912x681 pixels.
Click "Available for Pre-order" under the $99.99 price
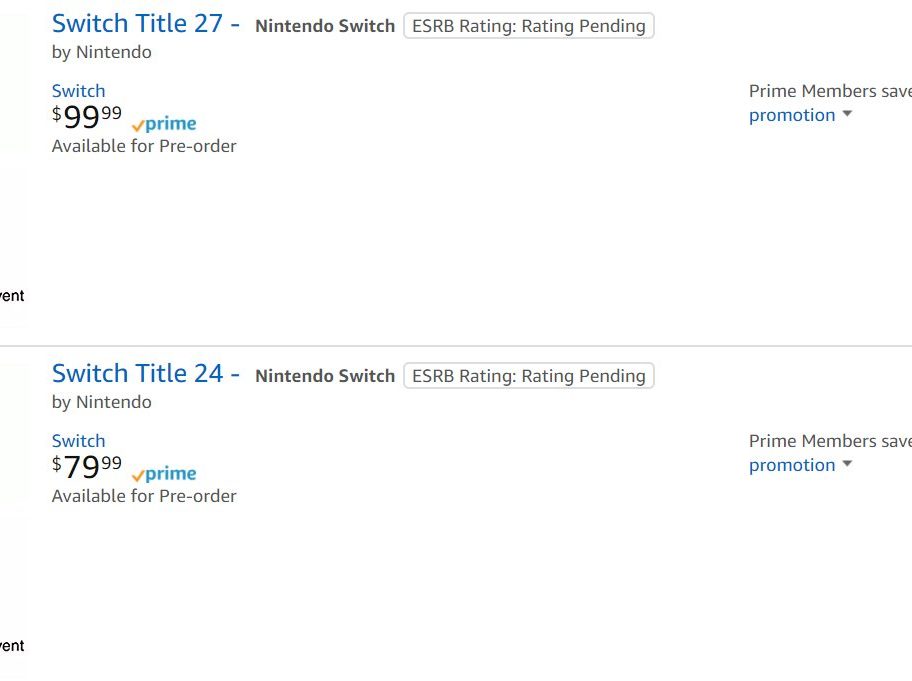144,146
